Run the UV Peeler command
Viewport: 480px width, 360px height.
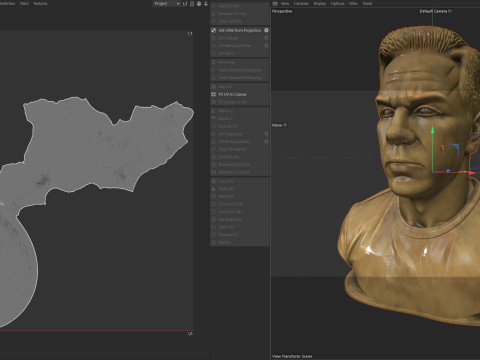coord(240,62)
